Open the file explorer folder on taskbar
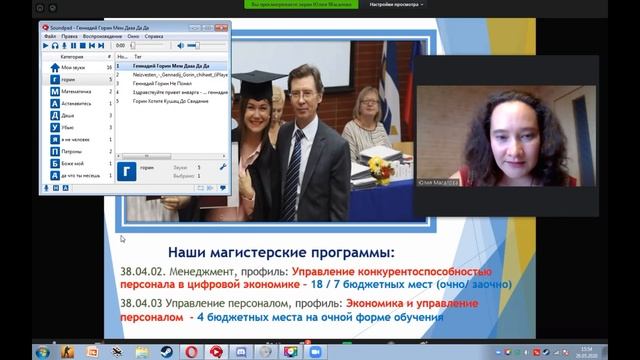Screen dimensions: 640x360 click(x=142, y=352)
